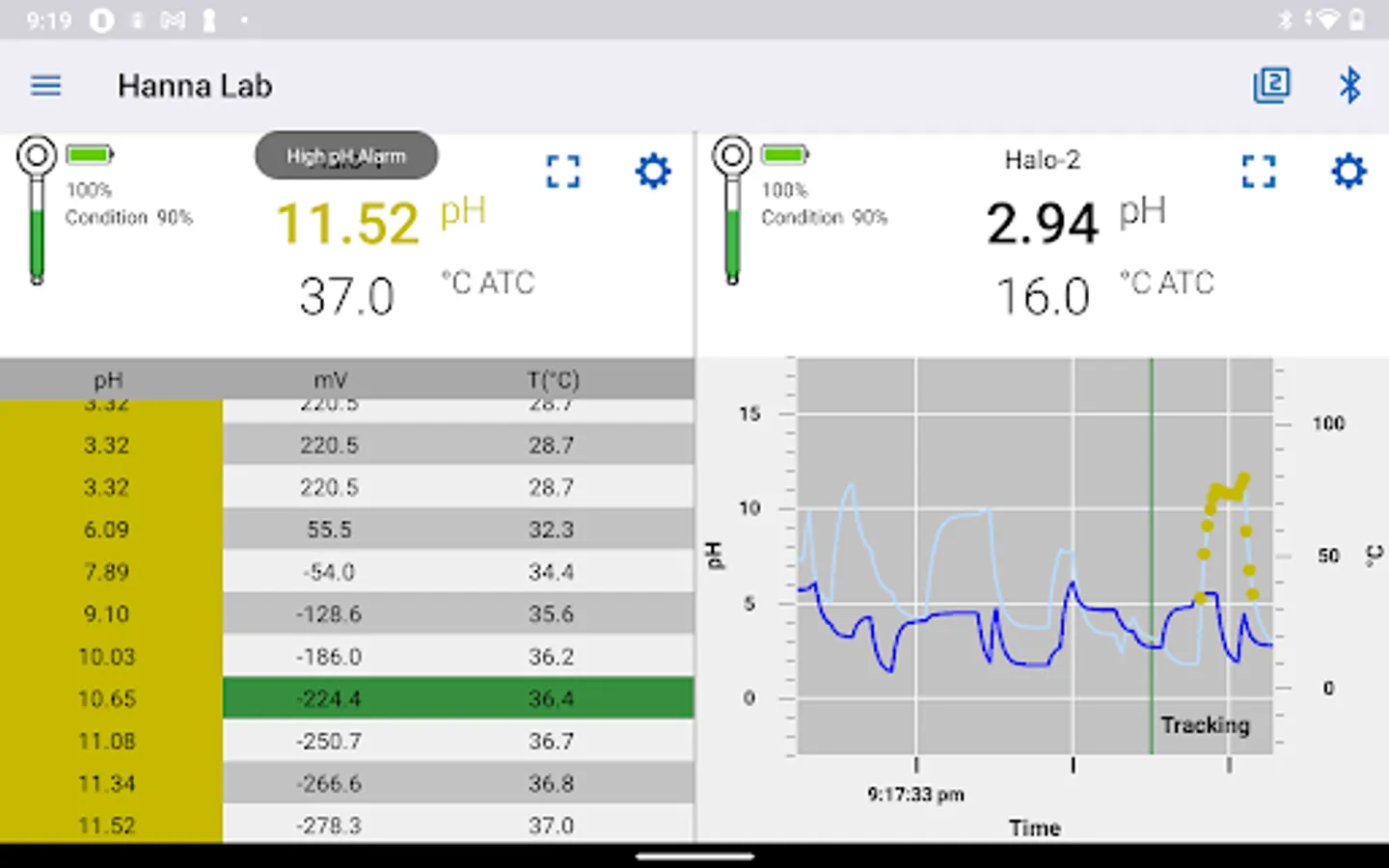Tap the 16.0 °C temperature reading
Viewport: 1389px width, 868px height.
coord(1043,296)
